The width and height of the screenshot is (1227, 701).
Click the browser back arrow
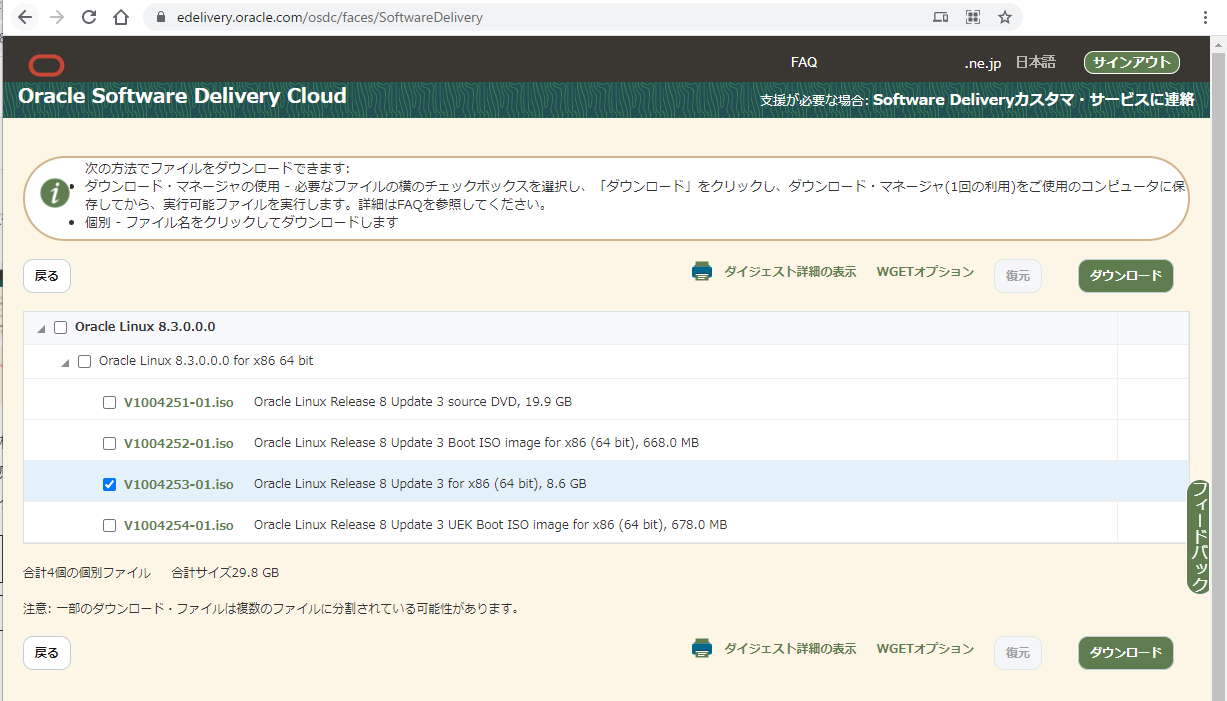pos(25,17)
